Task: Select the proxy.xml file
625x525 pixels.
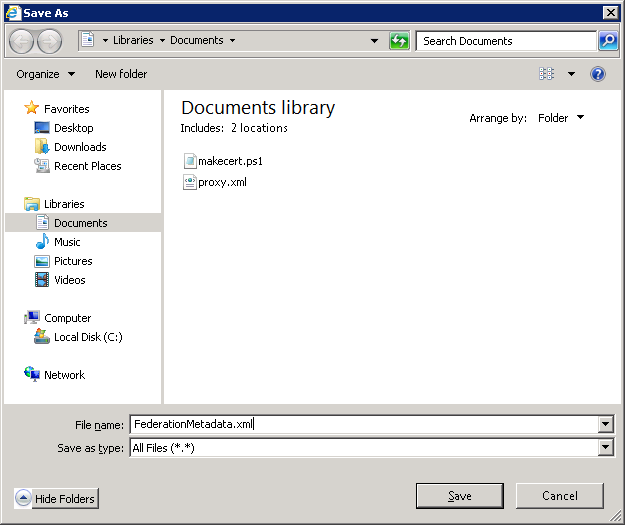Action: (x=221, y=182)
